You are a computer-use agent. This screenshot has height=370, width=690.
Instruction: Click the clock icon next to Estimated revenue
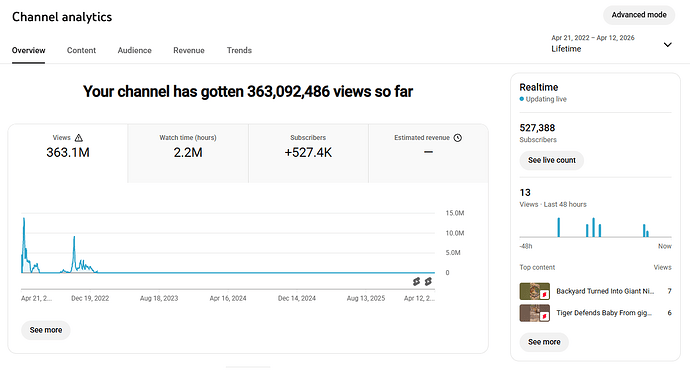click(x=458, y=138)
